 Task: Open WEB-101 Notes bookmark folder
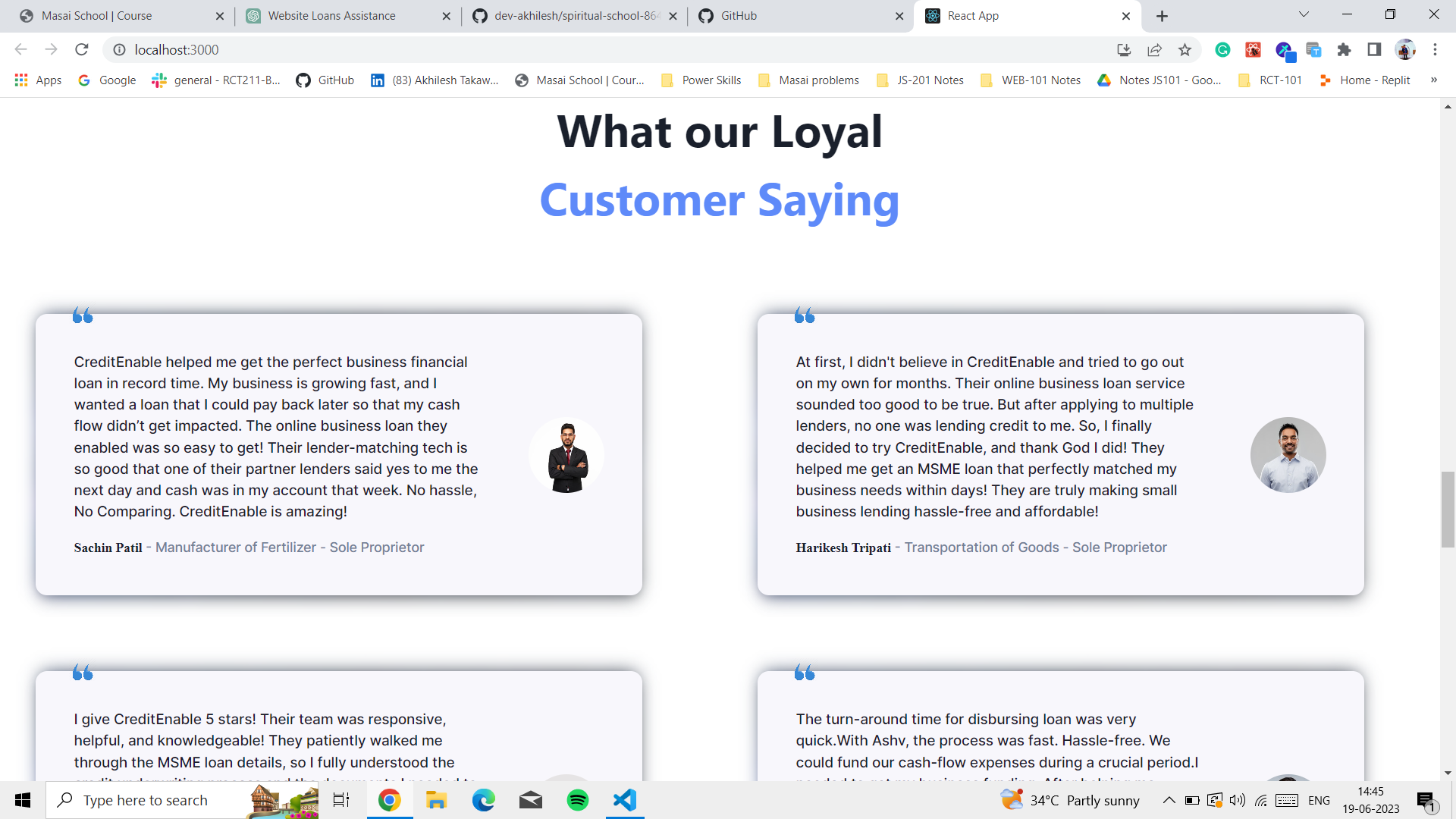(1031, 80)
